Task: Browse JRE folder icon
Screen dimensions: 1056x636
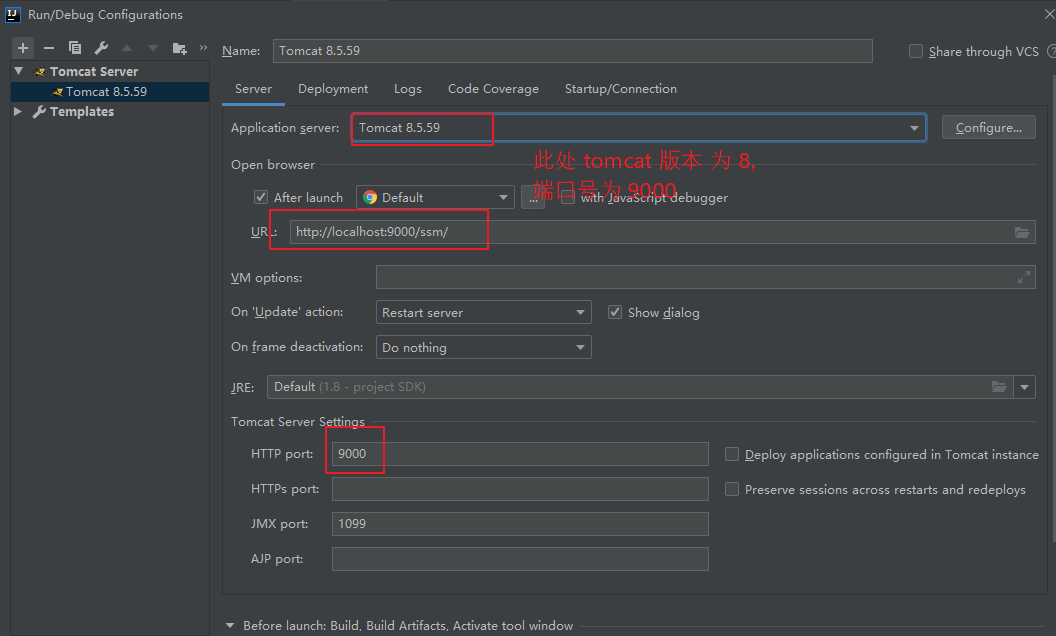Action: [x=999, y=387]
